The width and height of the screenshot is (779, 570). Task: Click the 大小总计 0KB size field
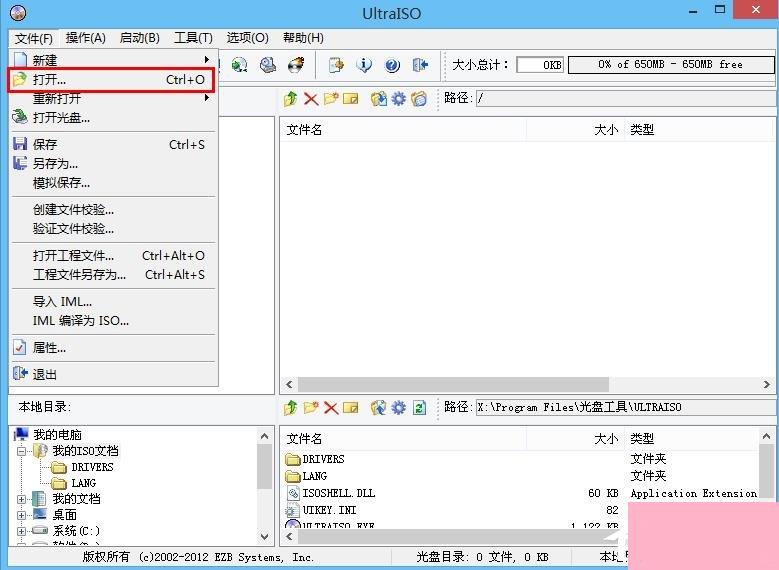540,65
